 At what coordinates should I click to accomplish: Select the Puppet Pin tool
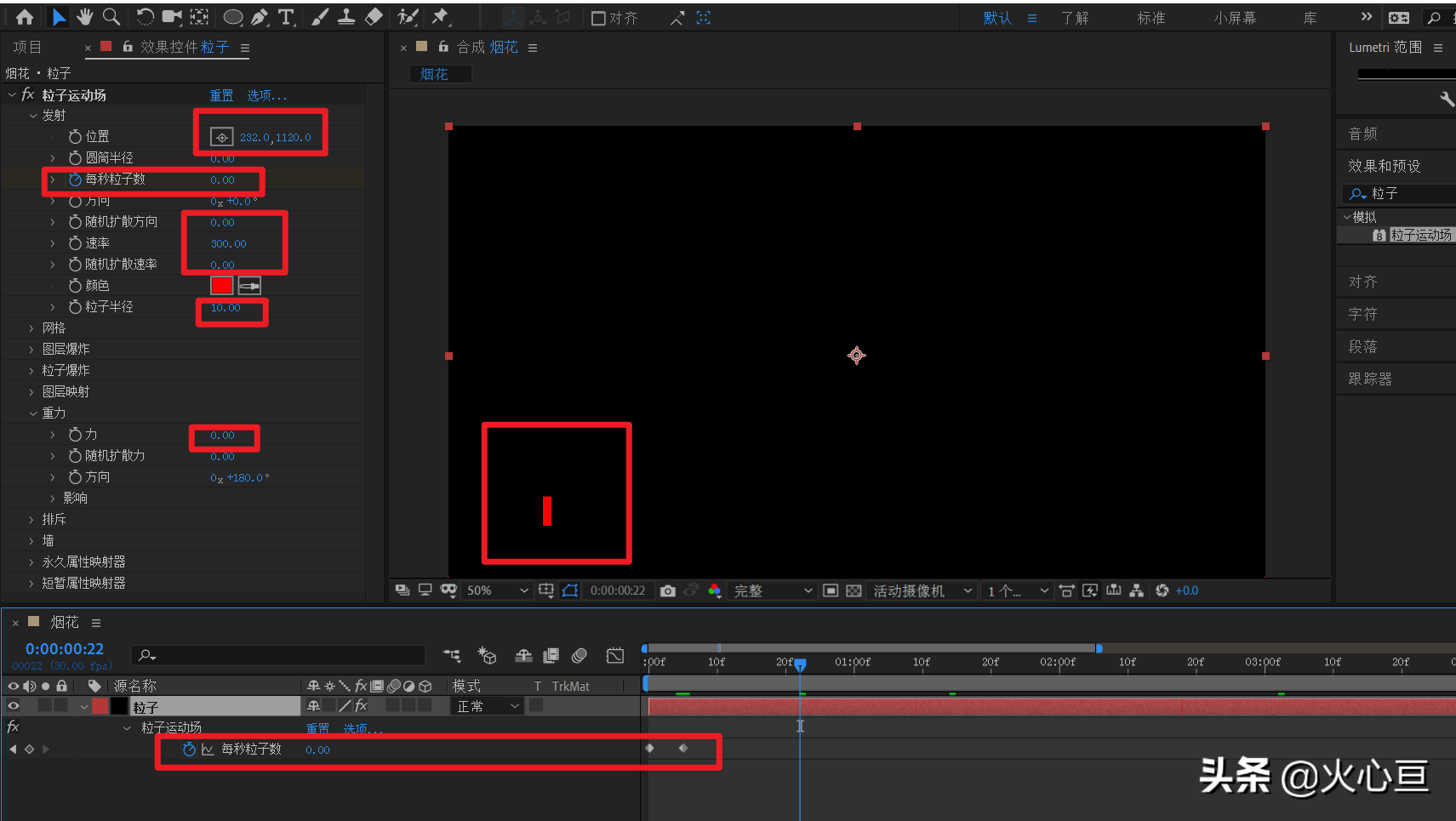[x=440, y=17]
